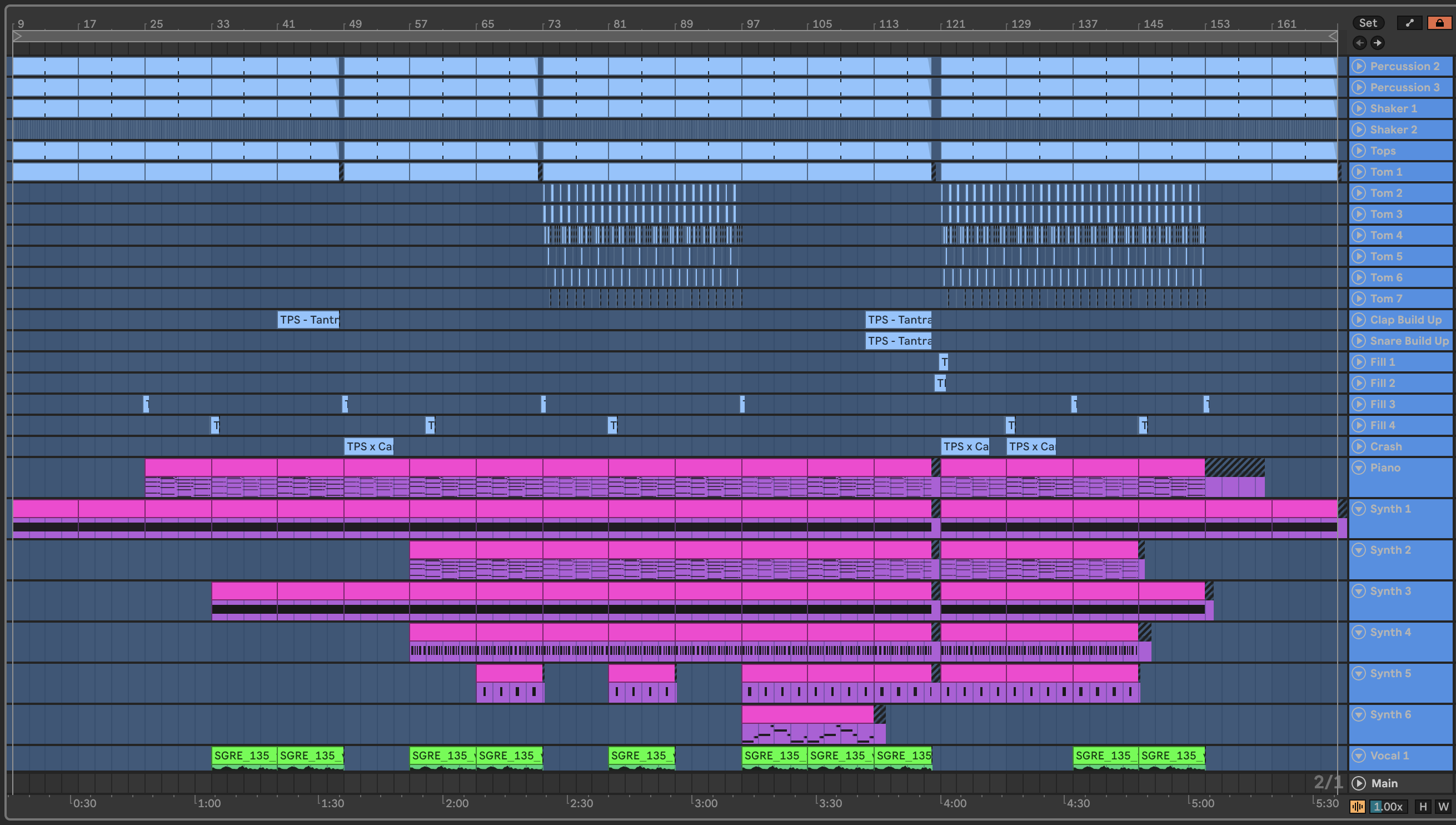Fold the Shaker 1 track
The height and width of the screenshot is (825, 1456).
1359,108
